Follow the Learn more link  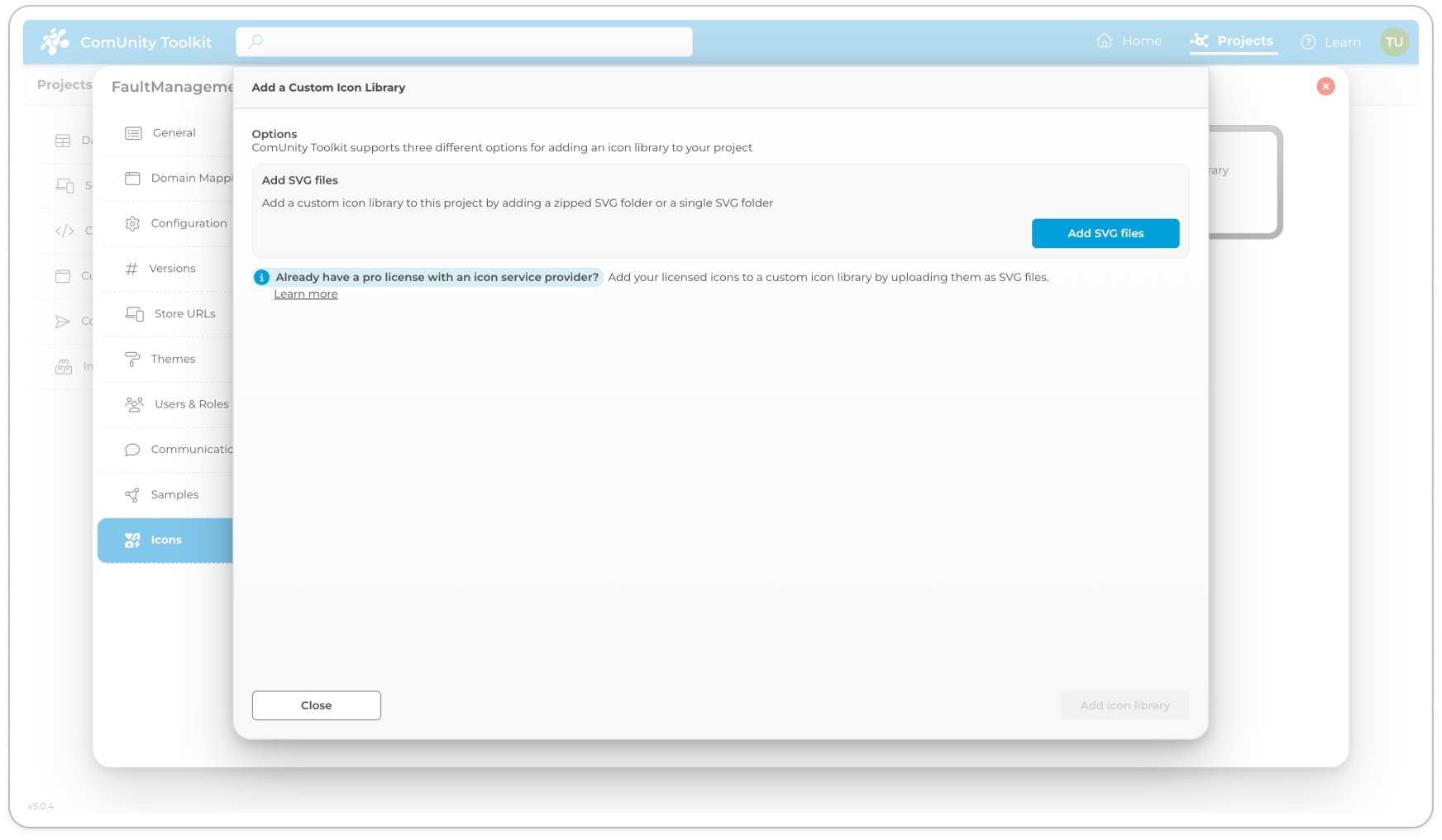306,294
